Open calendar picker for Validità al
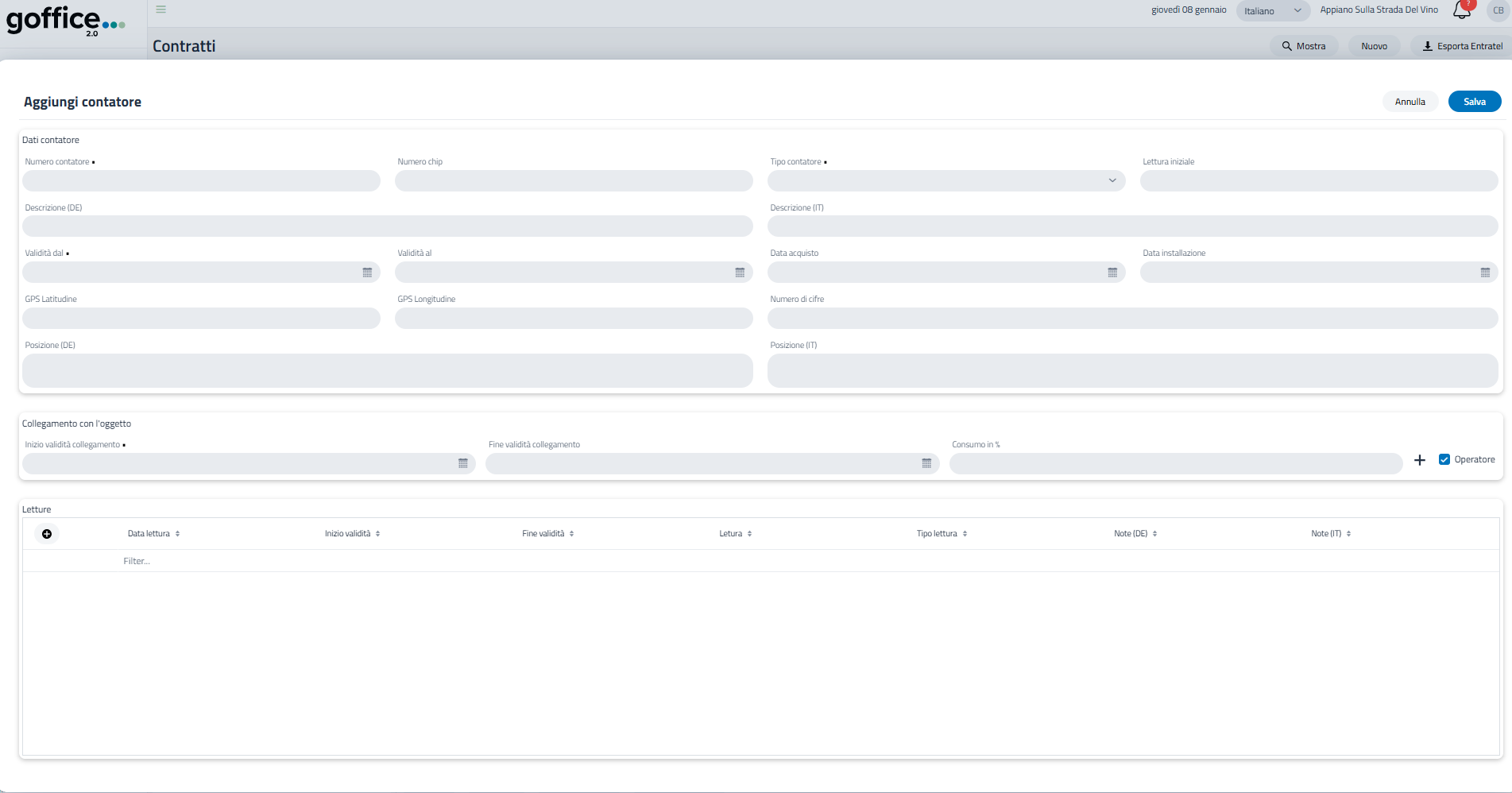 (x=740, y=273)
